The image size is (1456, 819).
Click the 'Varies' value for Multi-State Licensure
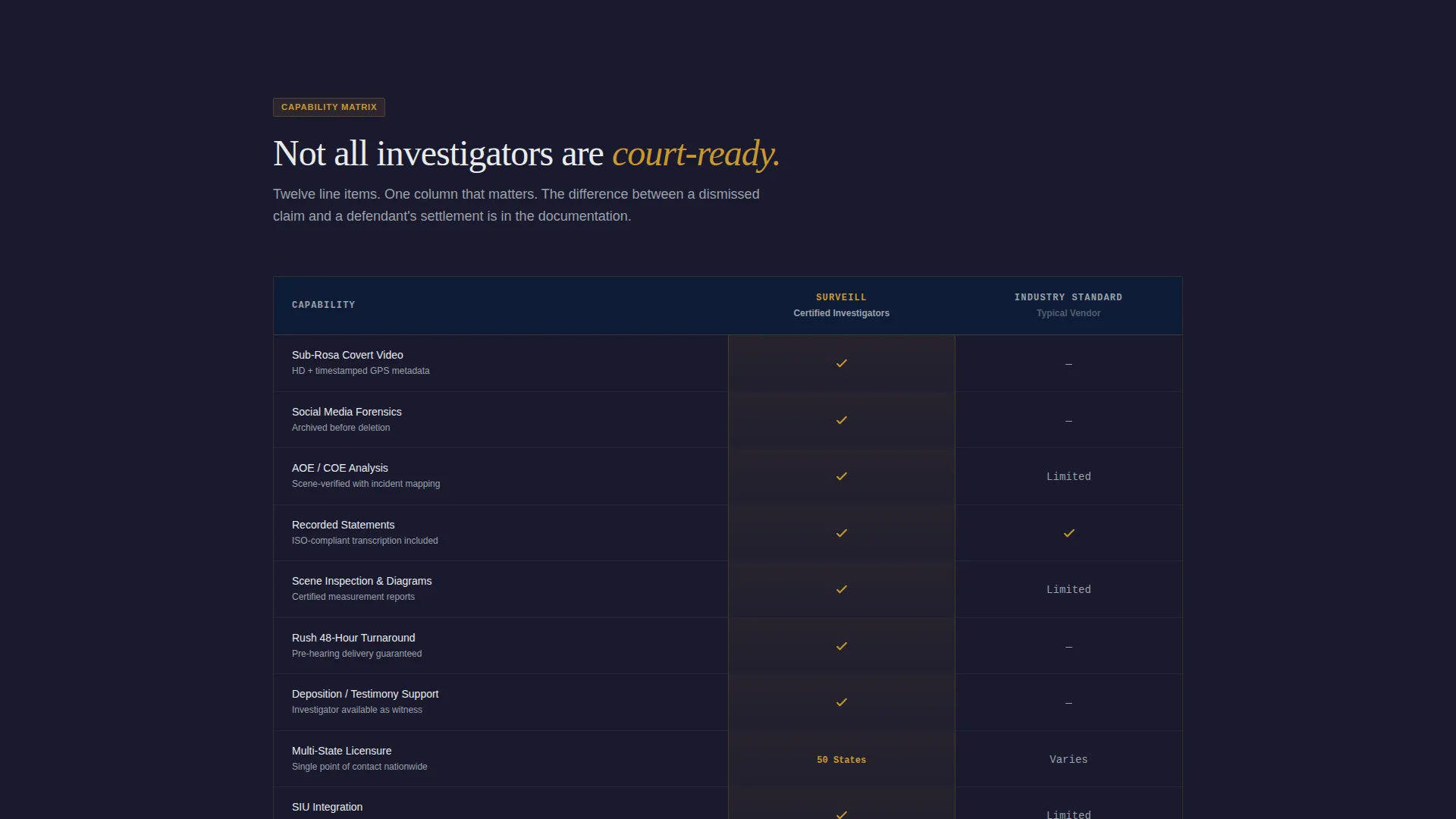(1068, 759)
